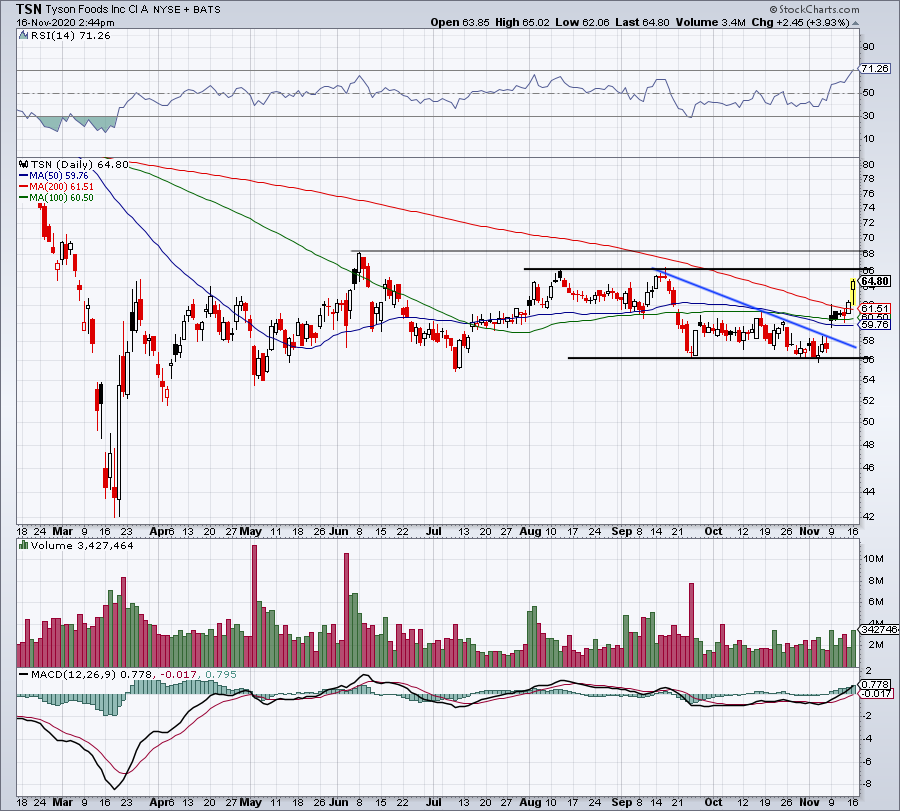900x811 pixels.
Task: Click the -0.017 MACD signal tag on right
Action: (x=876, y=693)
